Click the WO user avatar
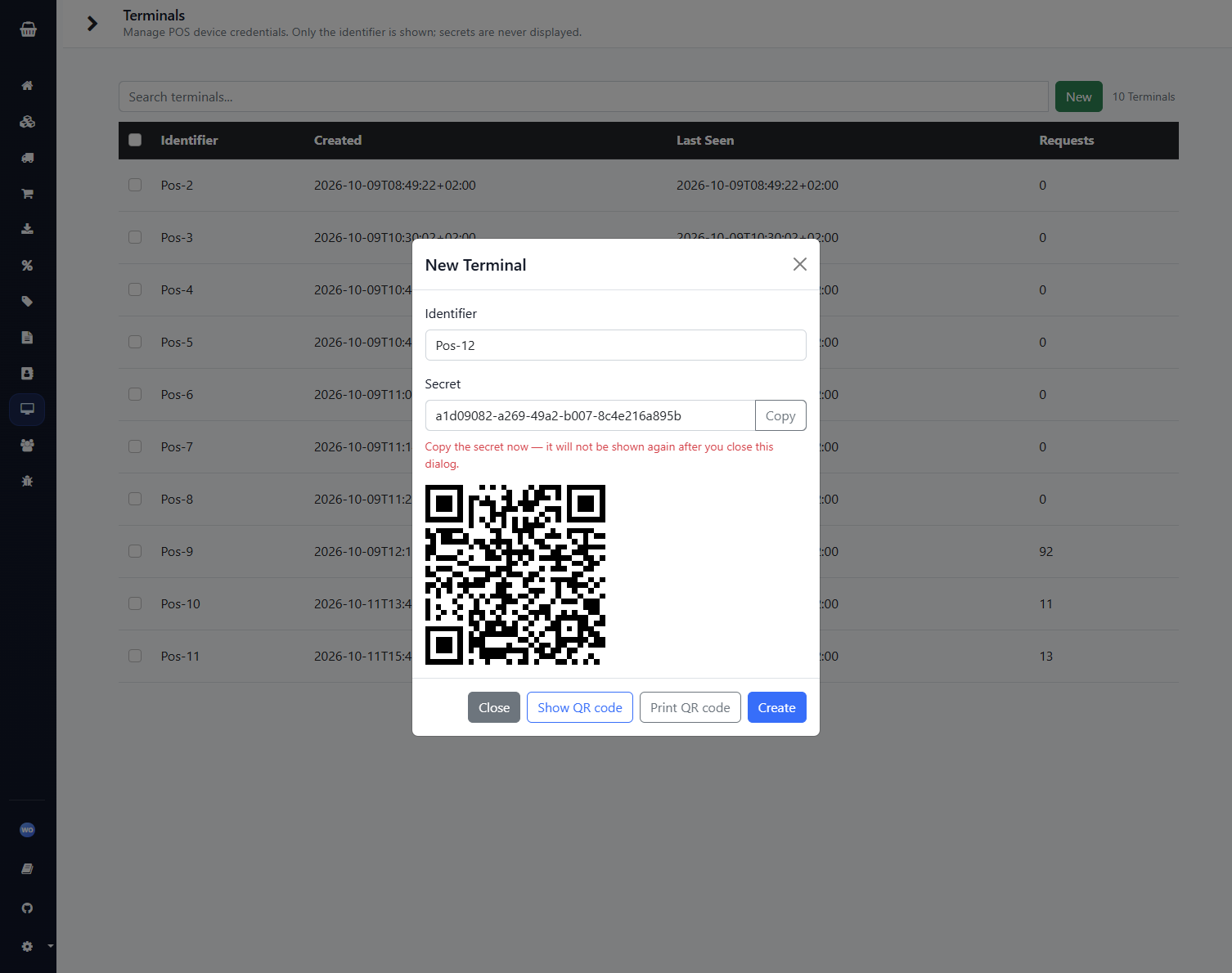The image size is (1232, 973). click(x=27, y=830)
